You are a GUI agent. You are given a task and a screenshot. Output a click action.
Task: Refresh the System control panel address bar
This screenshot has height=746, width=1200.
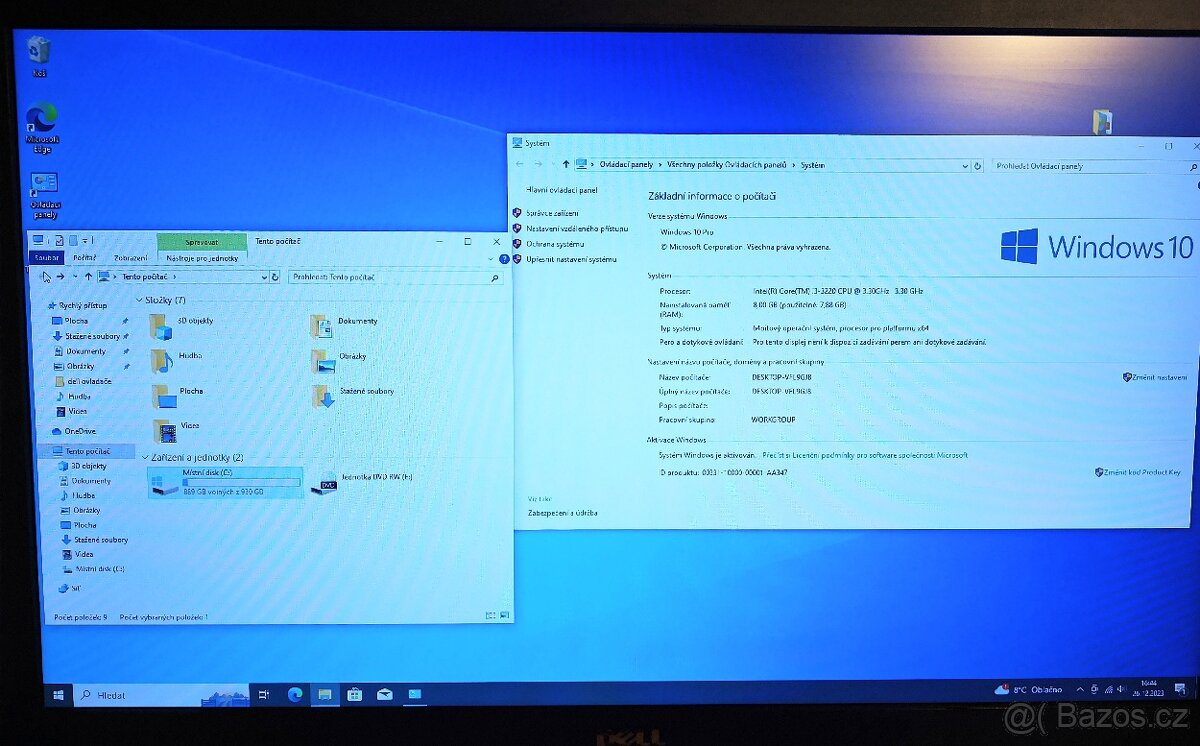click(x=977, y=165)
